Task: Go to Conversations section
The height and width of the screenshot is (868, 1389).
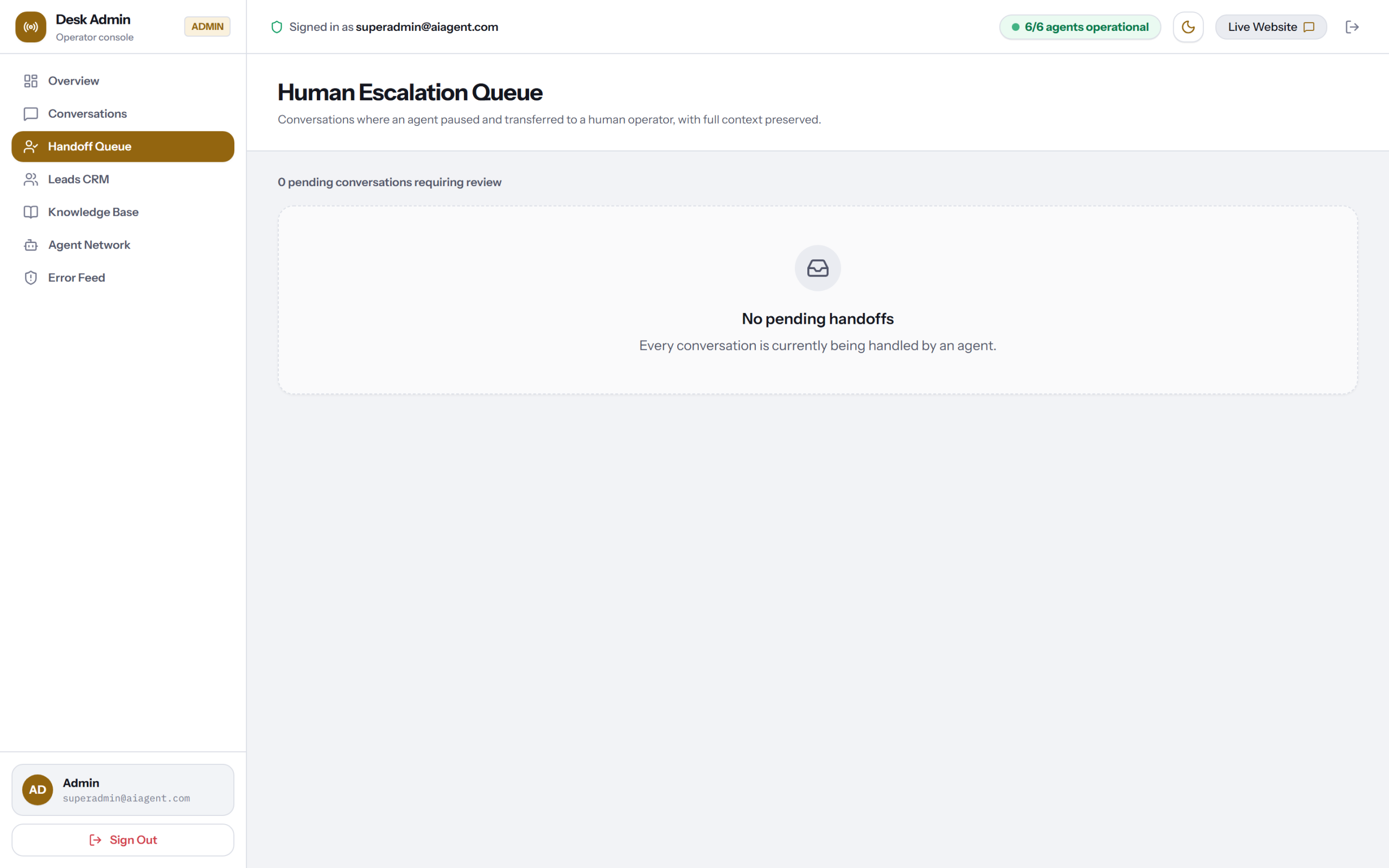Action: pyautogui.click(x=123, y=114)
